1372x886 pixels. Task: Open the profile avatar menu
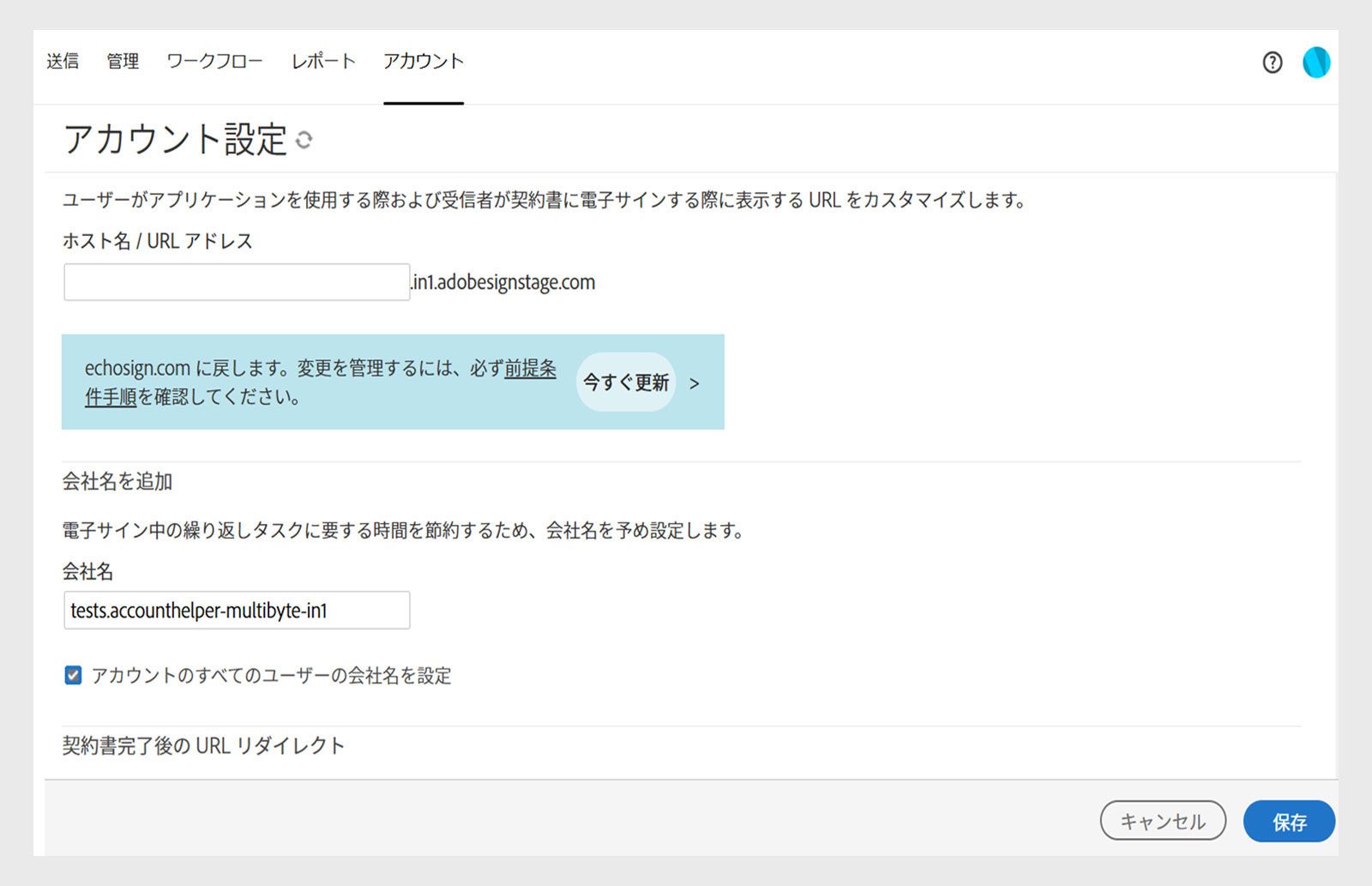tap(1317, 63)
